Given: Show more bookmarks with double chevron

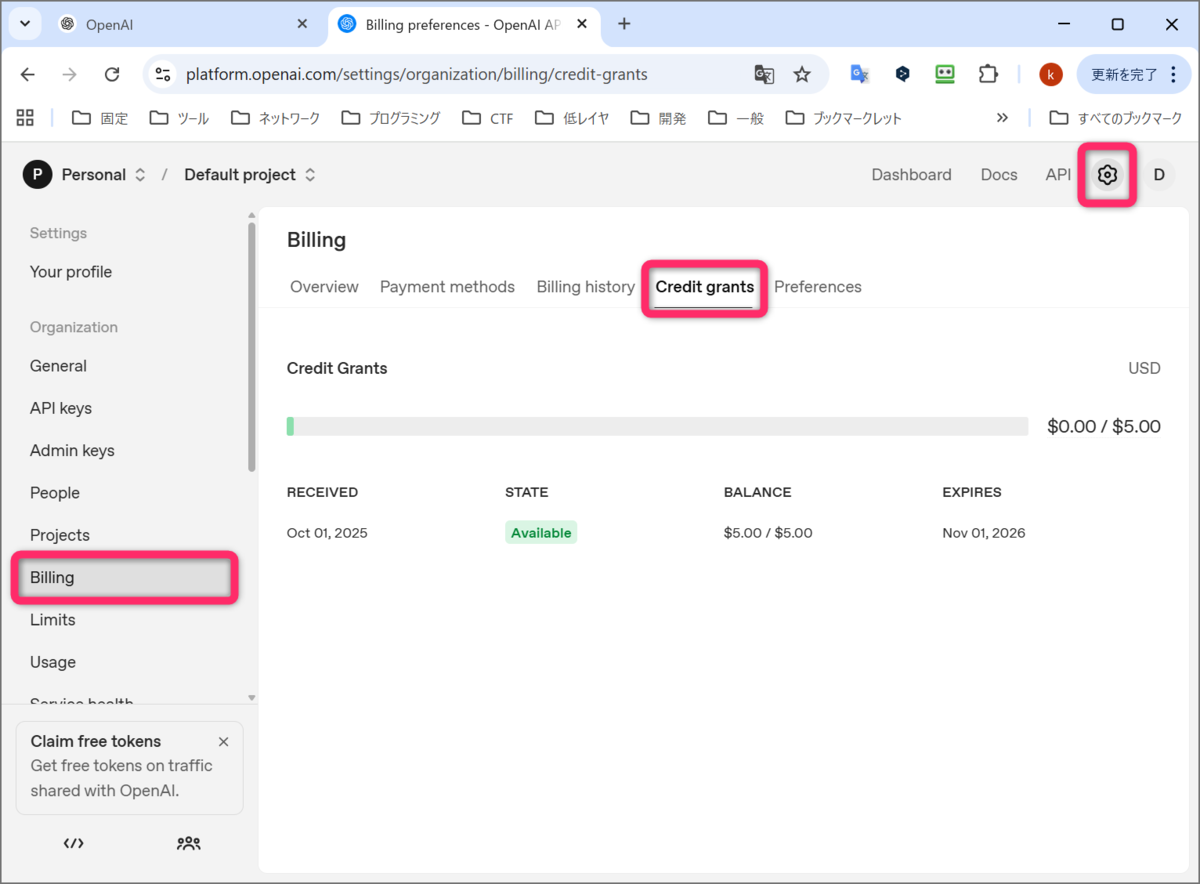Looking at the screenshot, I should tap(1002, 118).
